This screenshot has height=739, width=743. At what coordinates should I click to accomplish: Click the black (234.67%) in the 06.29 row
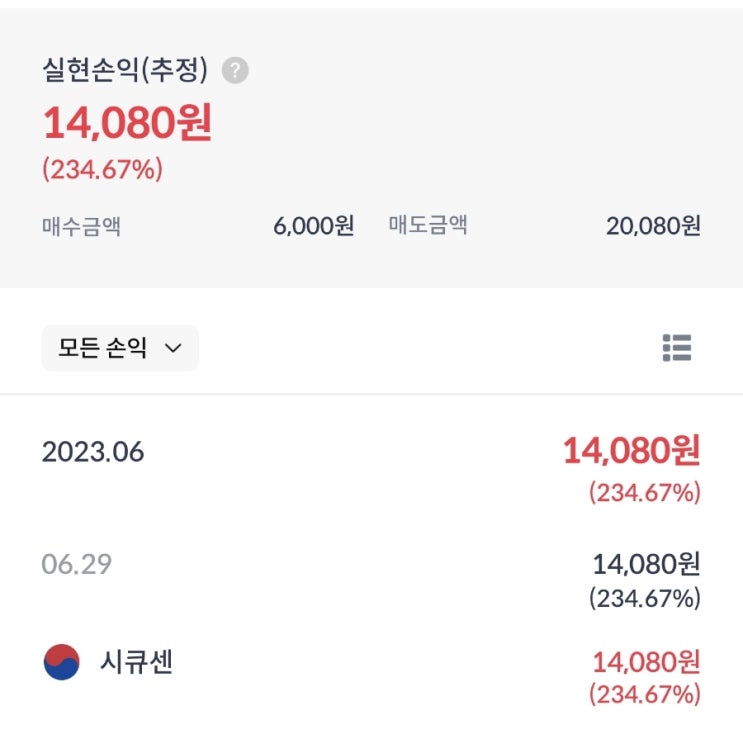[x=644, y=598]
